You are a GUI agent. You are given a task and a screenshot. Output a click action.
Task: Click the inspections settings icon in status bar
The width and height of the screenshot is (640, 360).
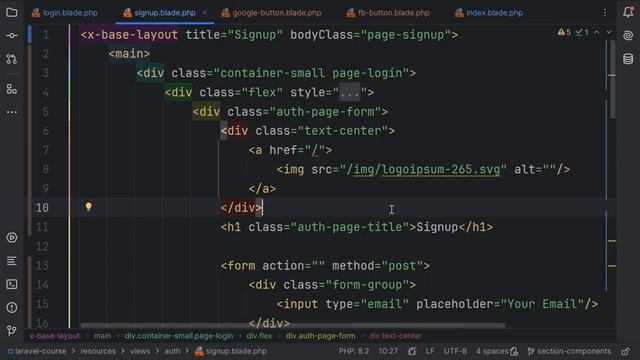point(412,351)
